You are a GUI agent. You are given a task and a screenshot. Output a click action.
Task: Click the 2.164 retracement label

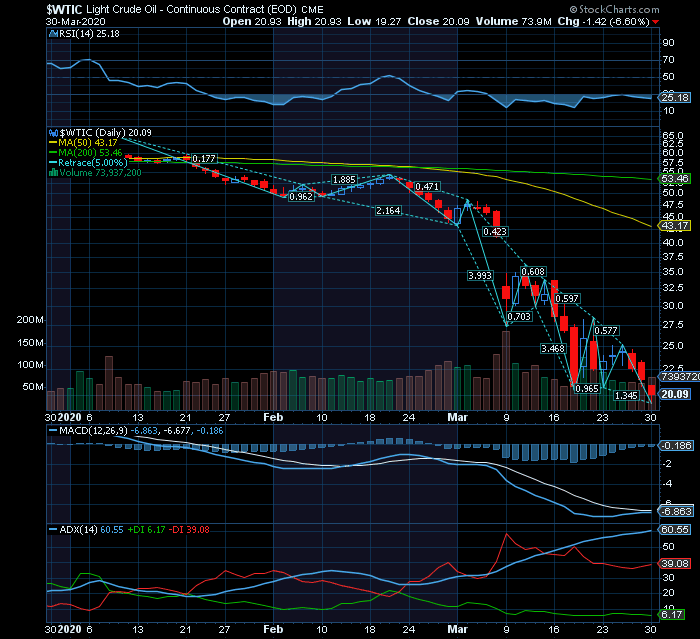tap(388, 210)
